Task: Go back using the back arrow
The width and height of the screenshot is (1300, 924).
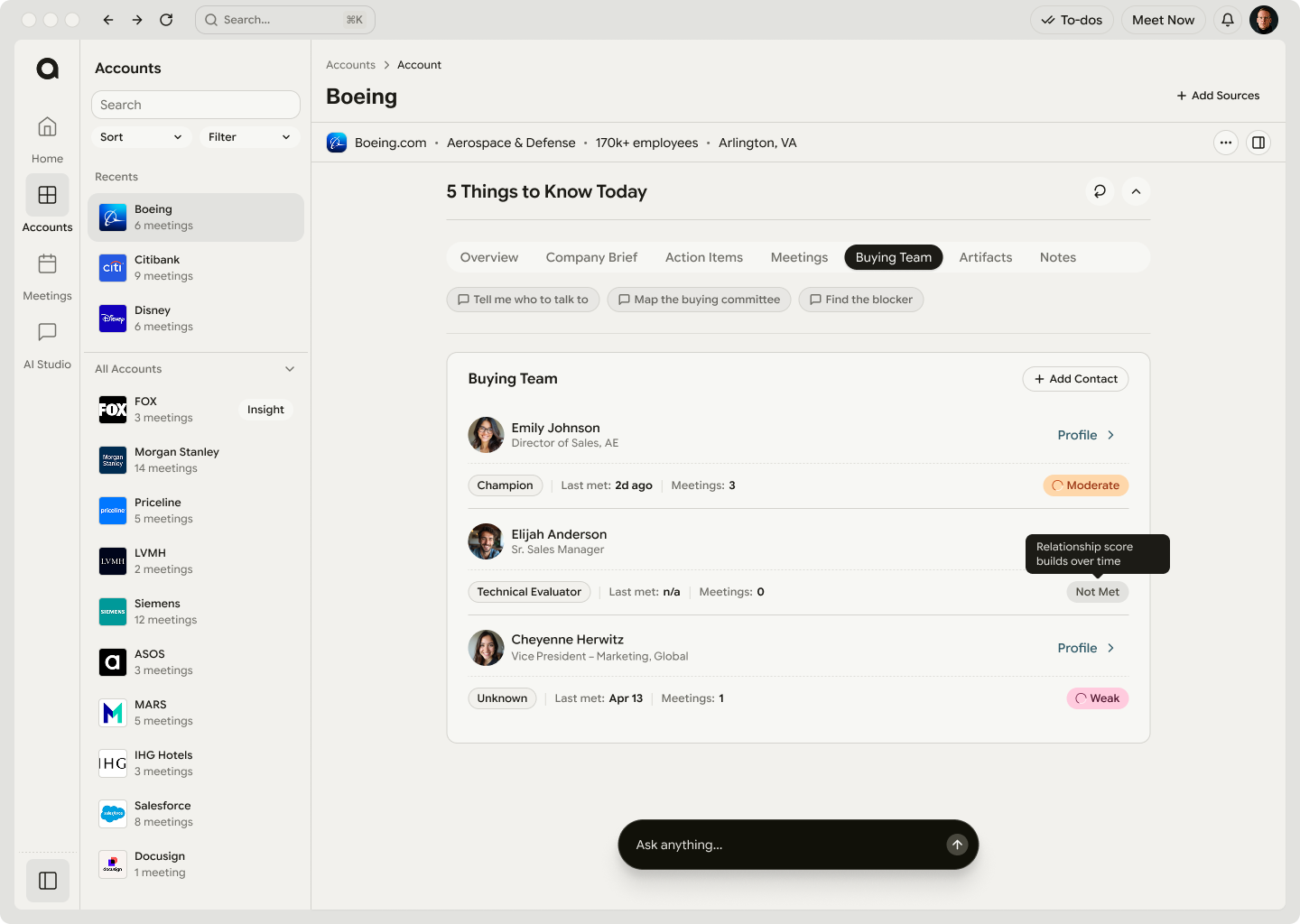Action: (x=108, y=20)
